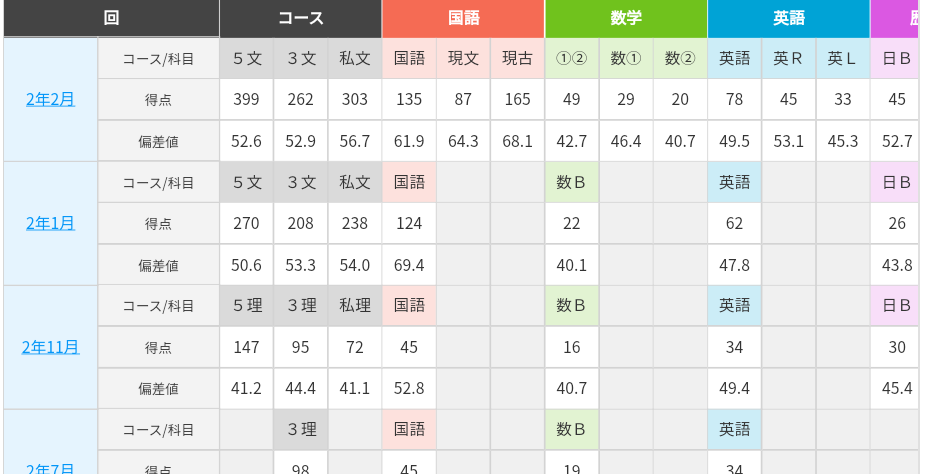The image size is (929, 474).
Task: Click the 英語 blue column header
Action: [789, 18]
